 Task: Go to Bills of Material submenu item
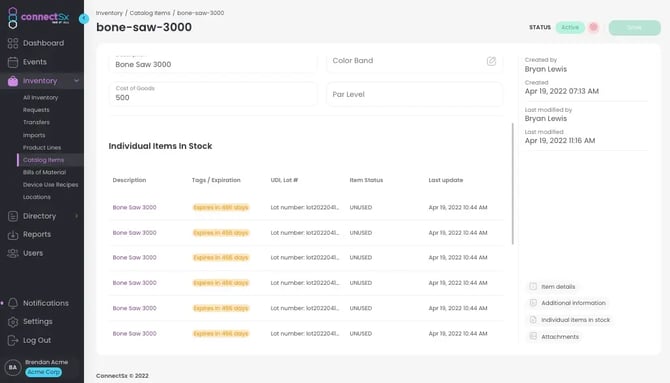coord(44,173)
